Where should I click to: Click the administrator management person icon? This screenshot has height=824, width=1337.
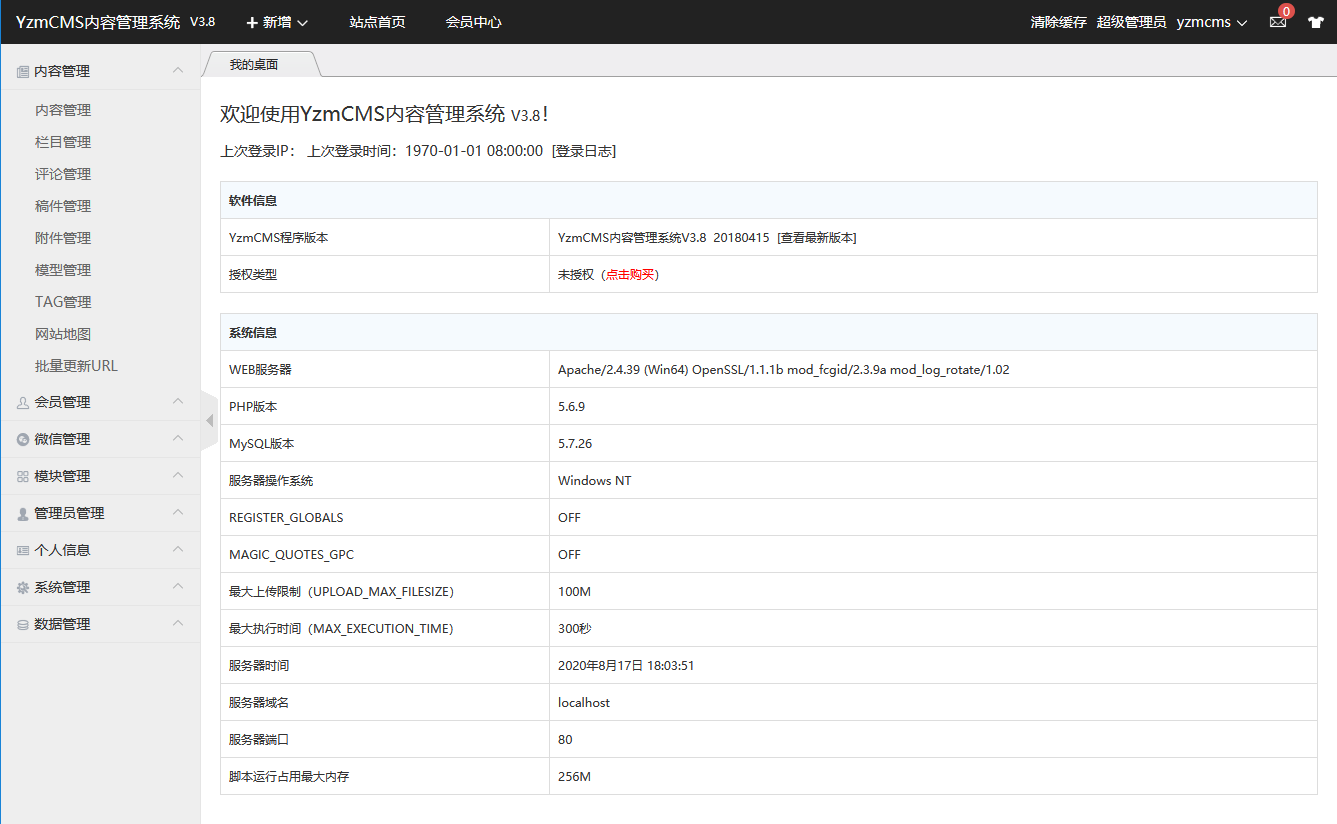[x=23, y=513]
